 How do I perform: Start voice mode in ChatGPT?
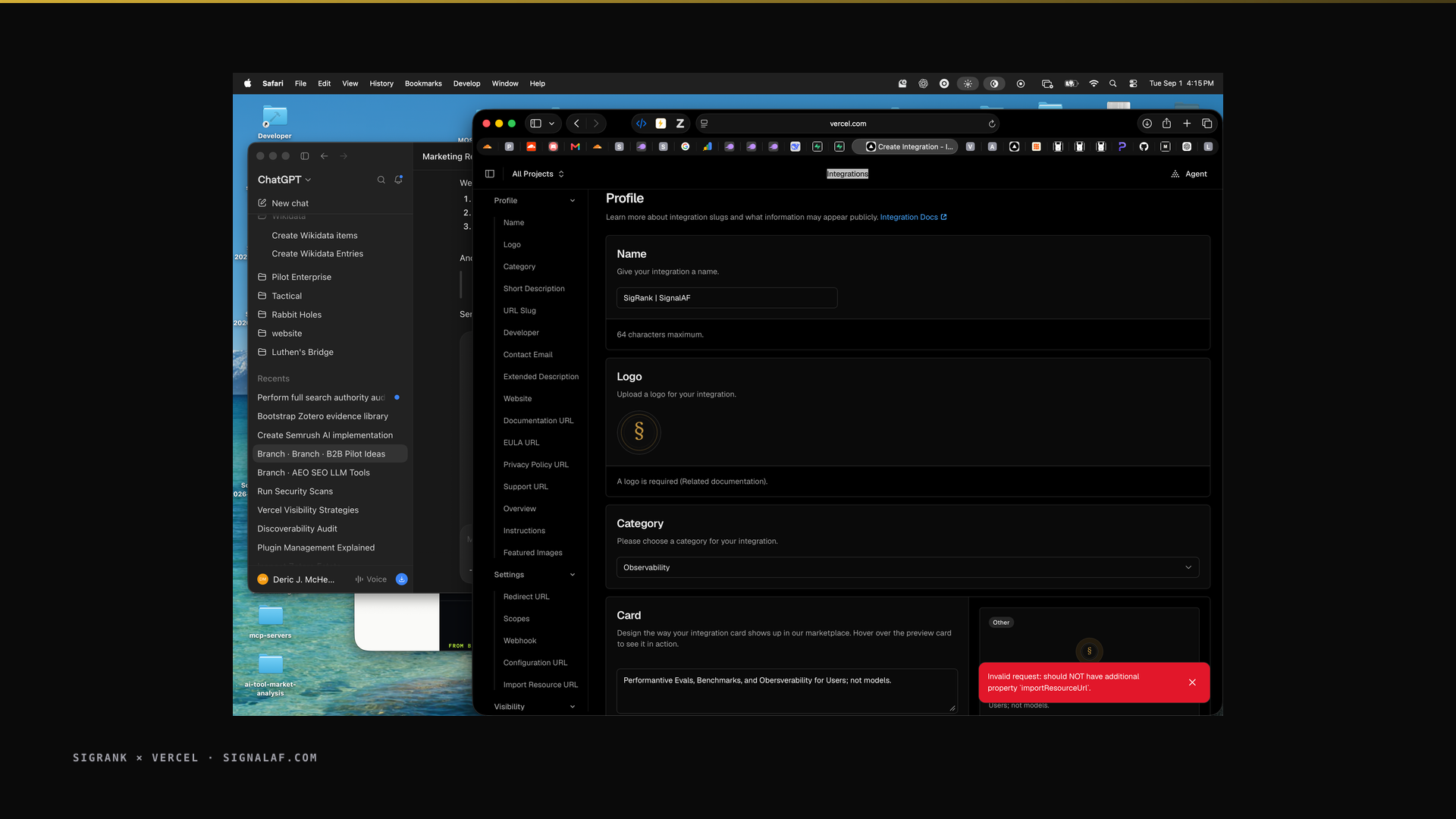pyautogui.click(x=371, y=579)
